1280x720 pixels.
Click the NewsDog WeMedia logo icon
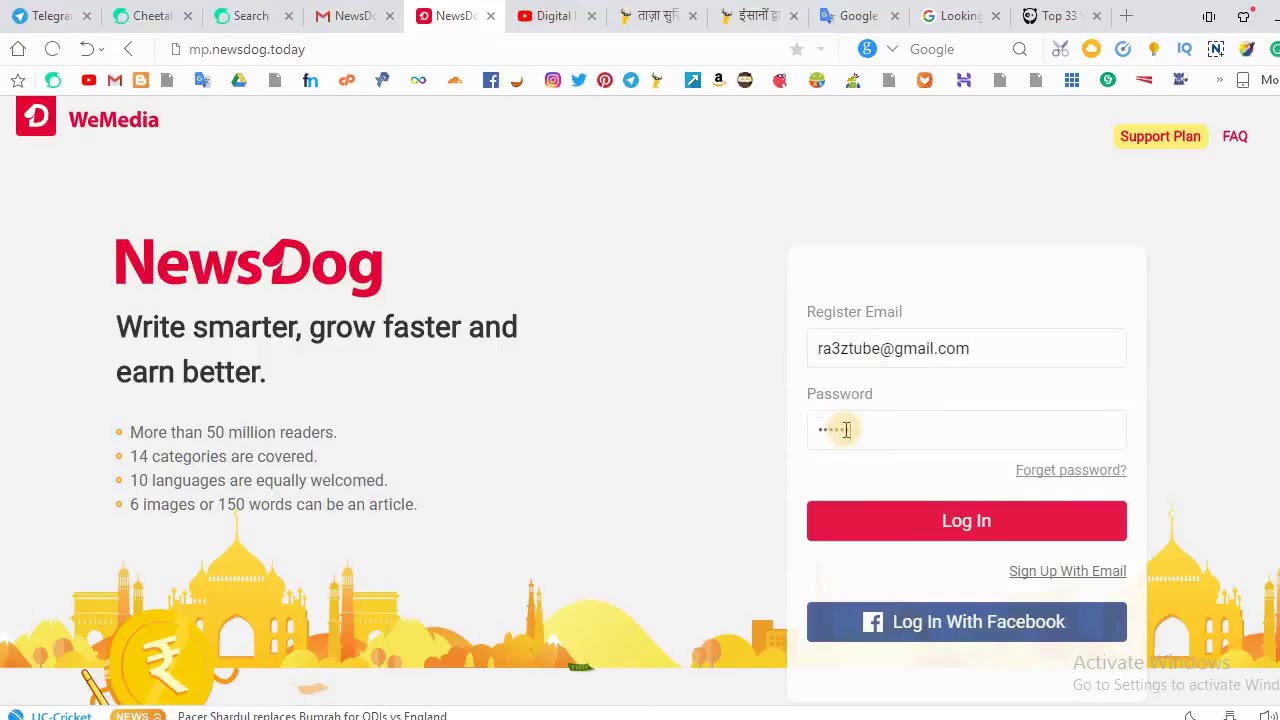(x=36, y=117)
